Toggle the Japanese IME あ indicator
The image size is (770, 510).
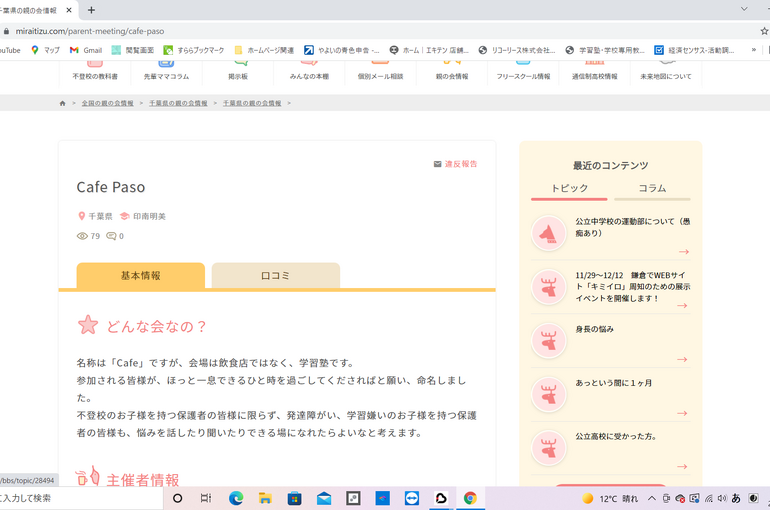736,499
